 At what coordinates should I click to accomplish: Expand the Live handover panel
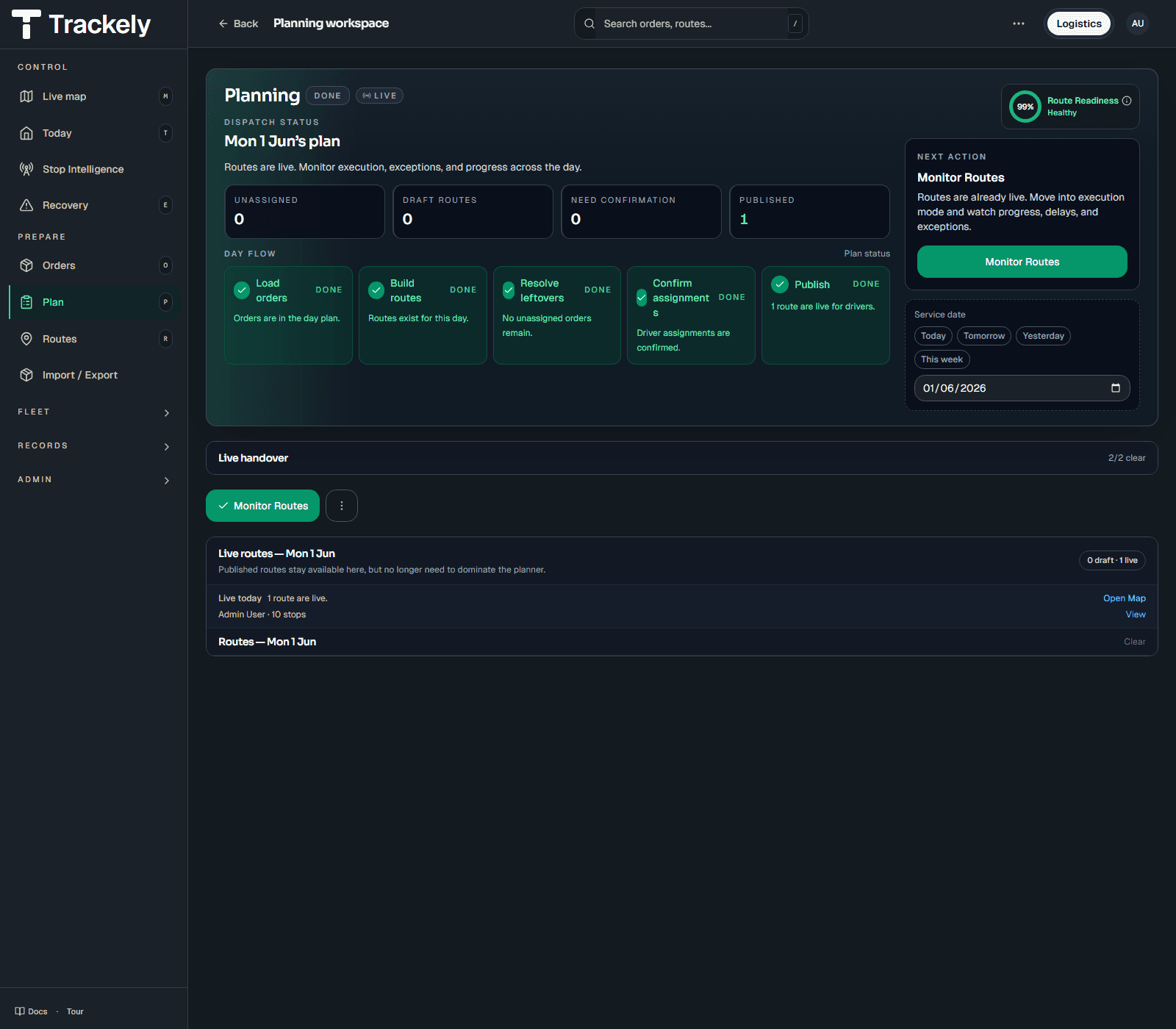click(681, 458)
